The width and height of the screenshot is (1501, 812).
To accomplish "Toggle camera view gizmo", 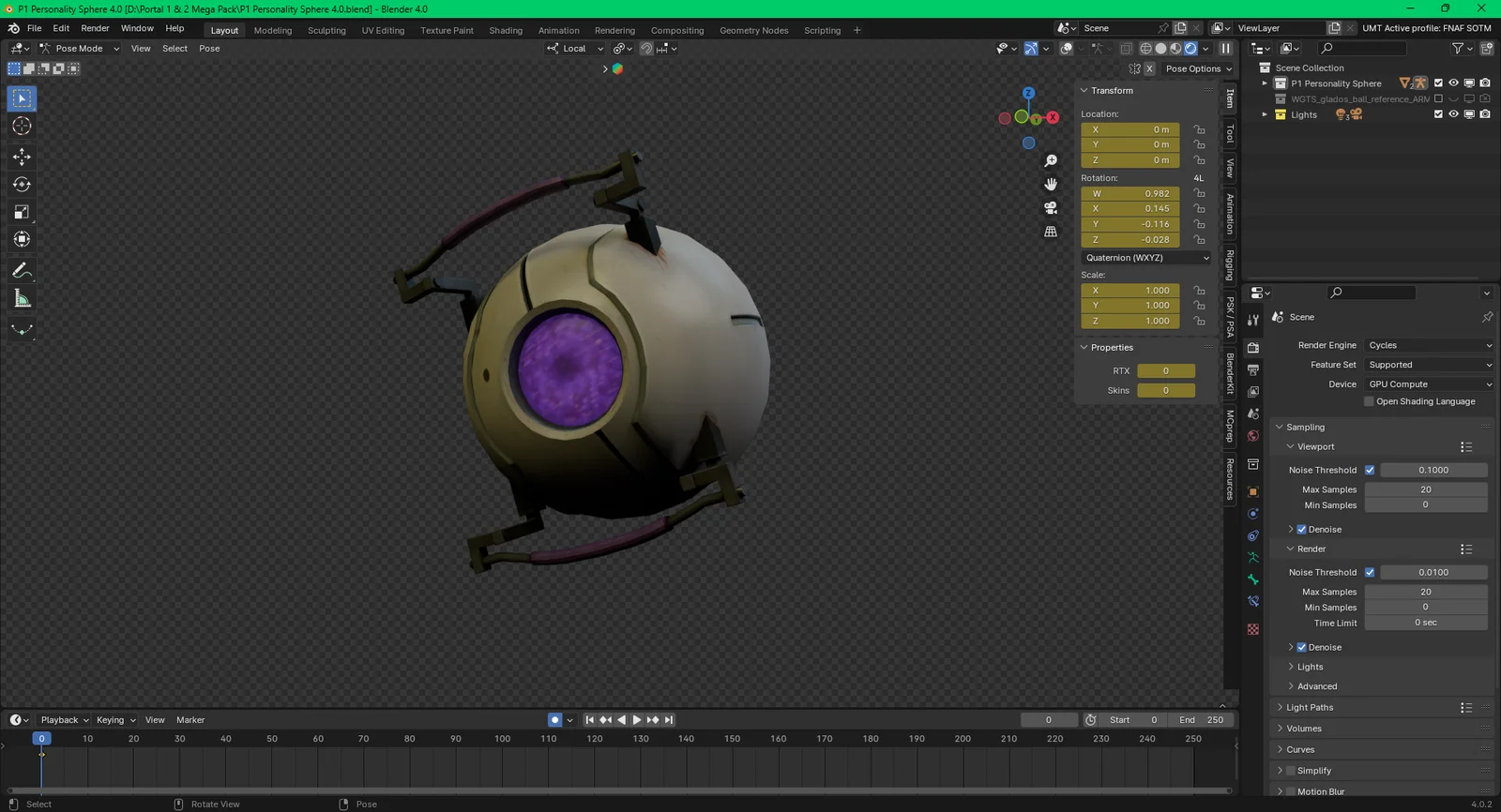I will click(1051, 207).
